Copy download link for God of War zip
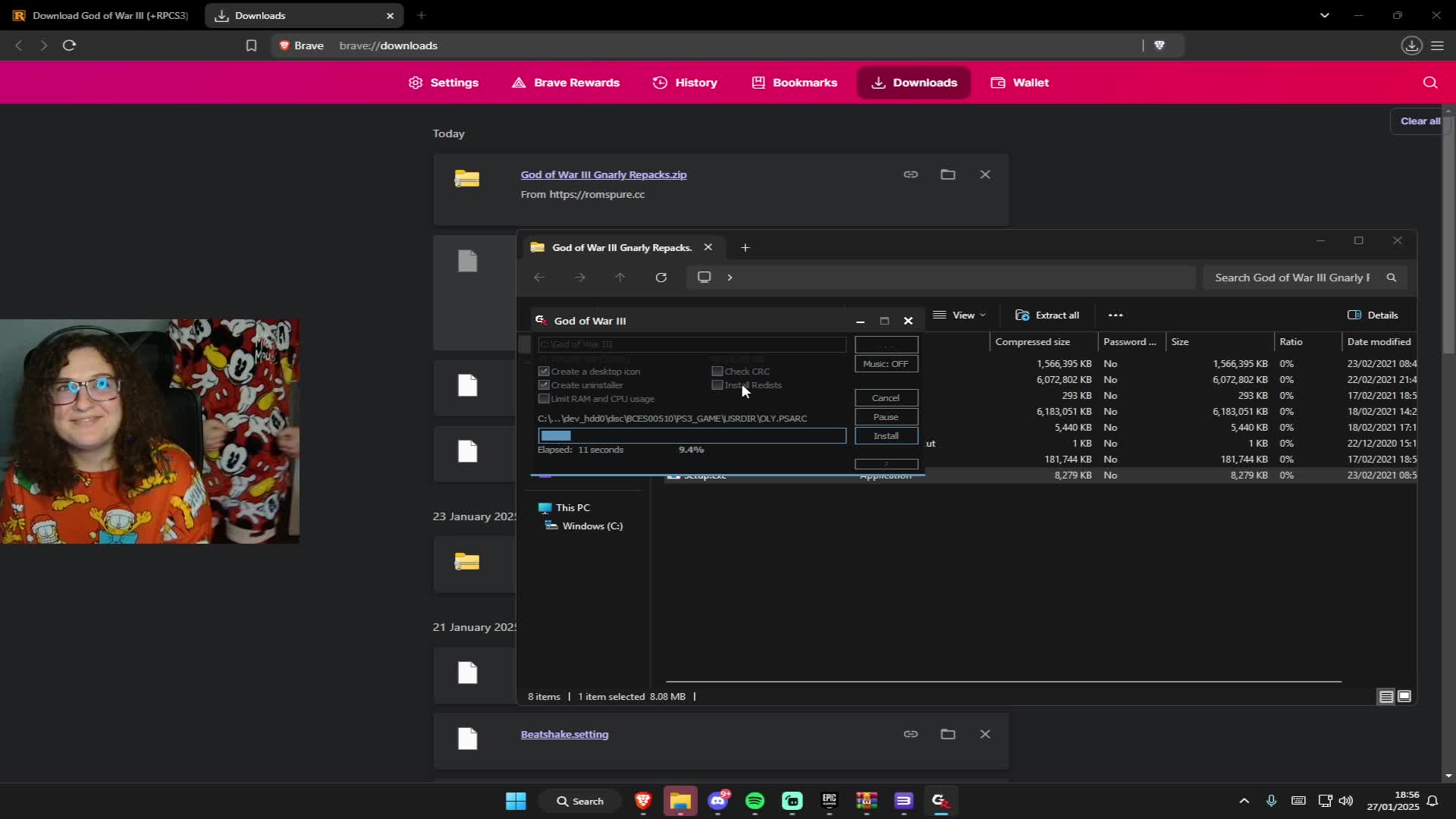 [x=911, y=174]
